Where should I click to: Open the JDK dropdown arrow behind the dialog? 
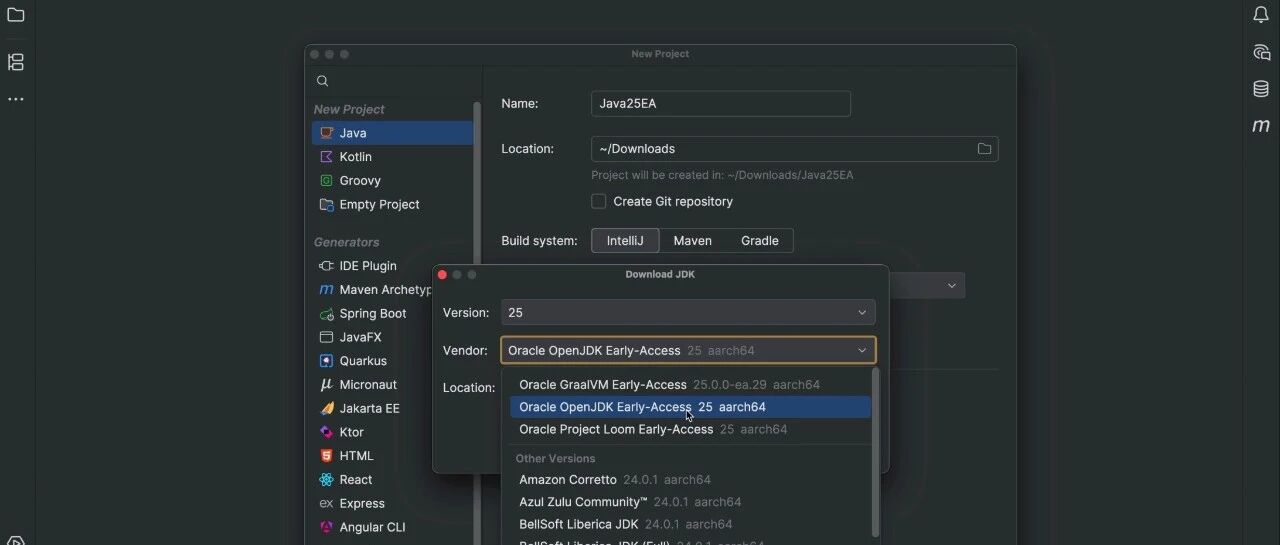pos(951,286)
